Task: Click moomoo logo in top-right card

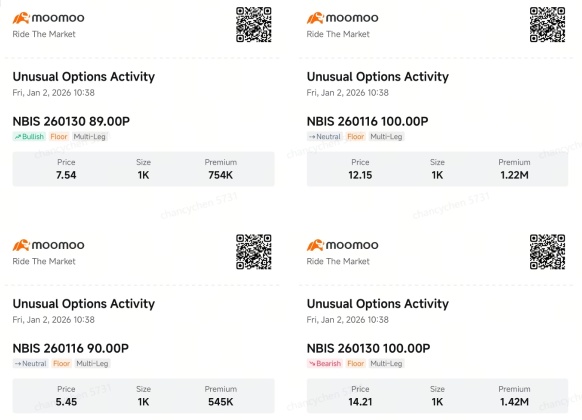Action: point(342,18)
